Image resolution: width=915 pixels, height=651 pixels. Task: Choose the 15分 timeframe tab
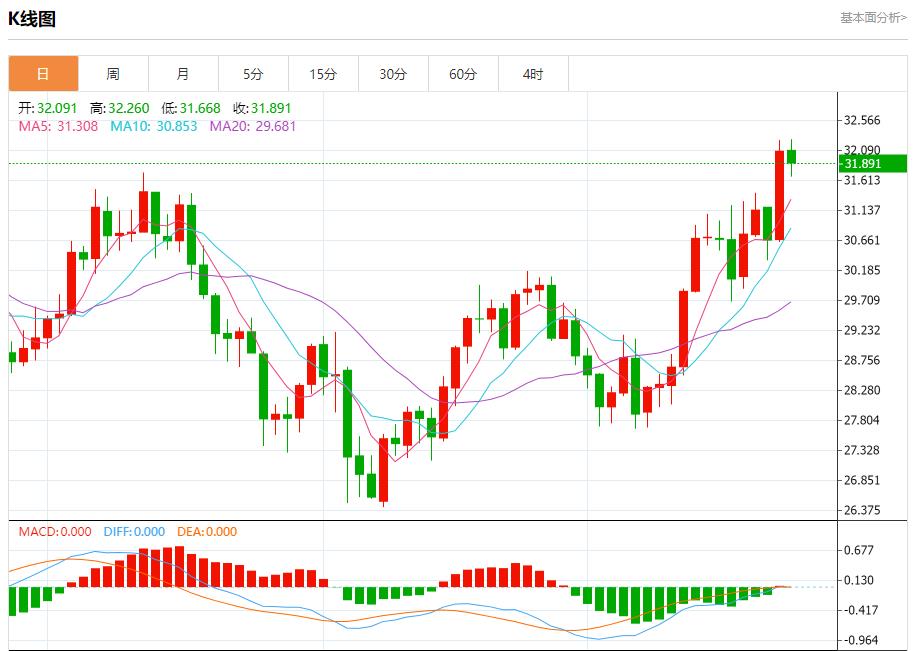323,74
